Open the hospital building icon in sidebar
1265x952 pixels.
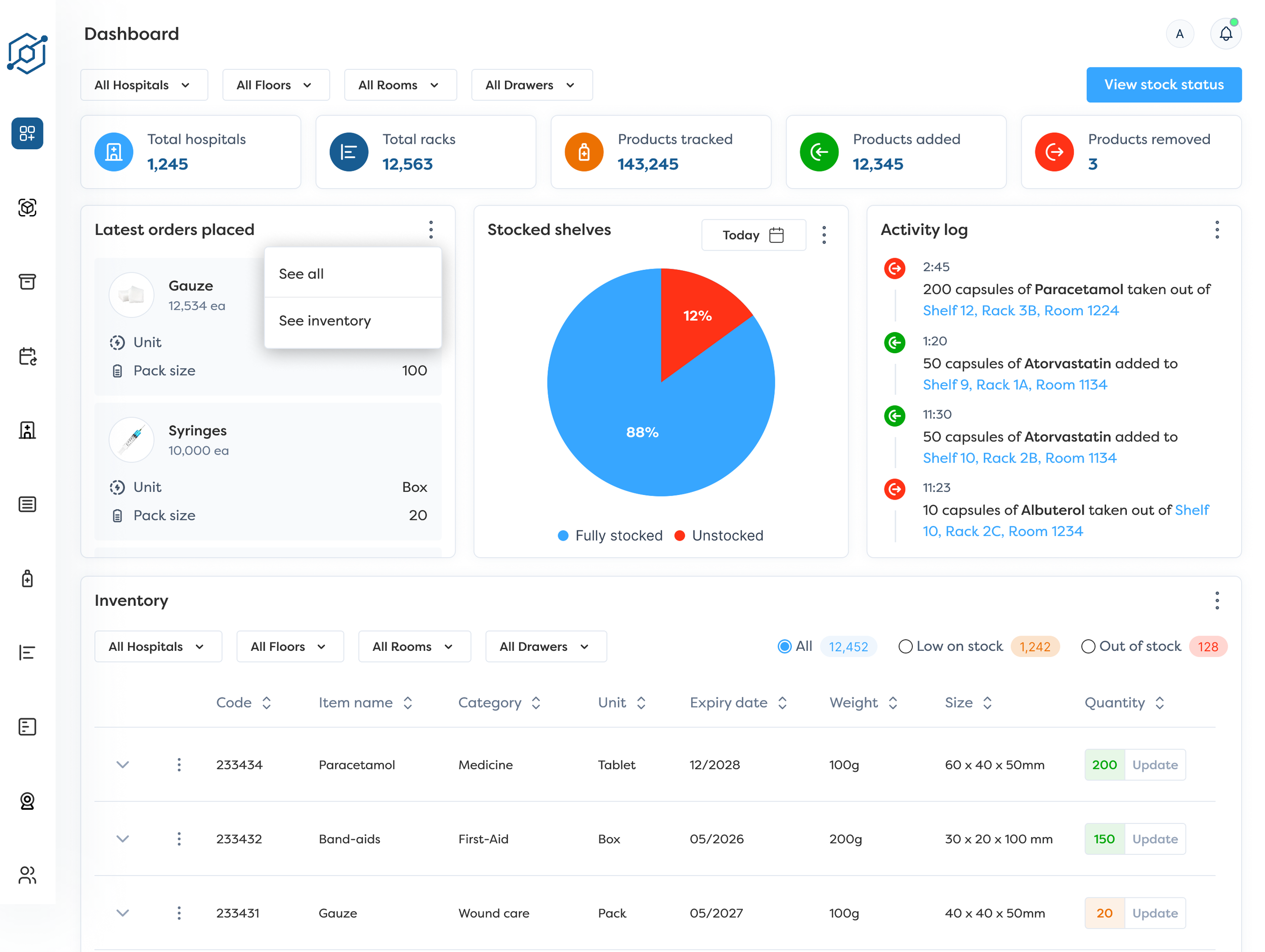pyautogui.click(x=27, y=430)
